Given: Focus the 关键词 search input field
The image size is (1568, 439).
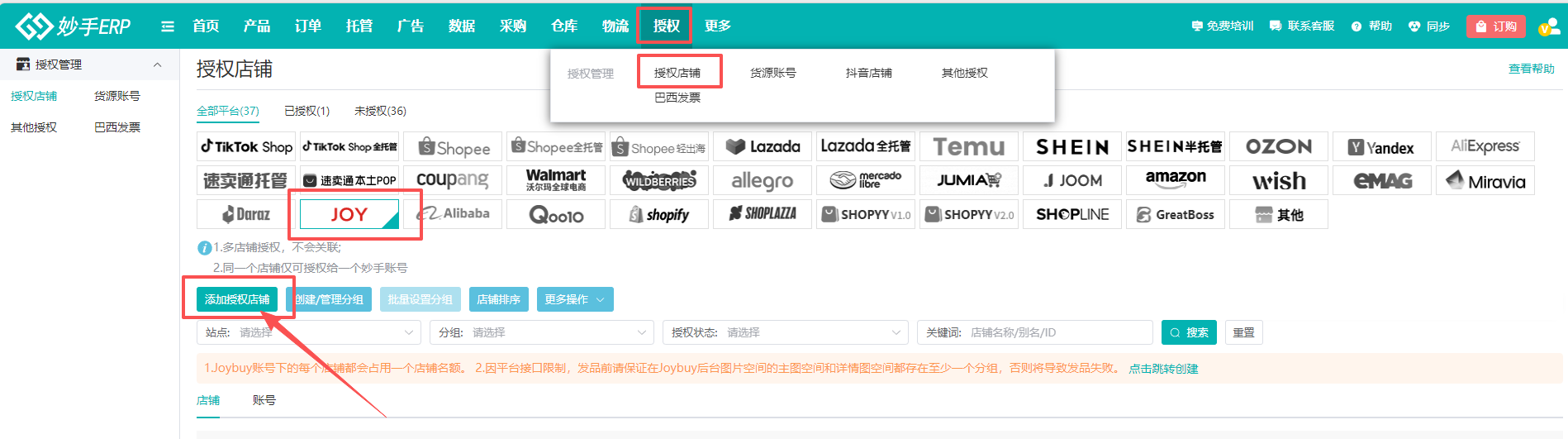Looking at the screenshot, I should (1035, 332).
